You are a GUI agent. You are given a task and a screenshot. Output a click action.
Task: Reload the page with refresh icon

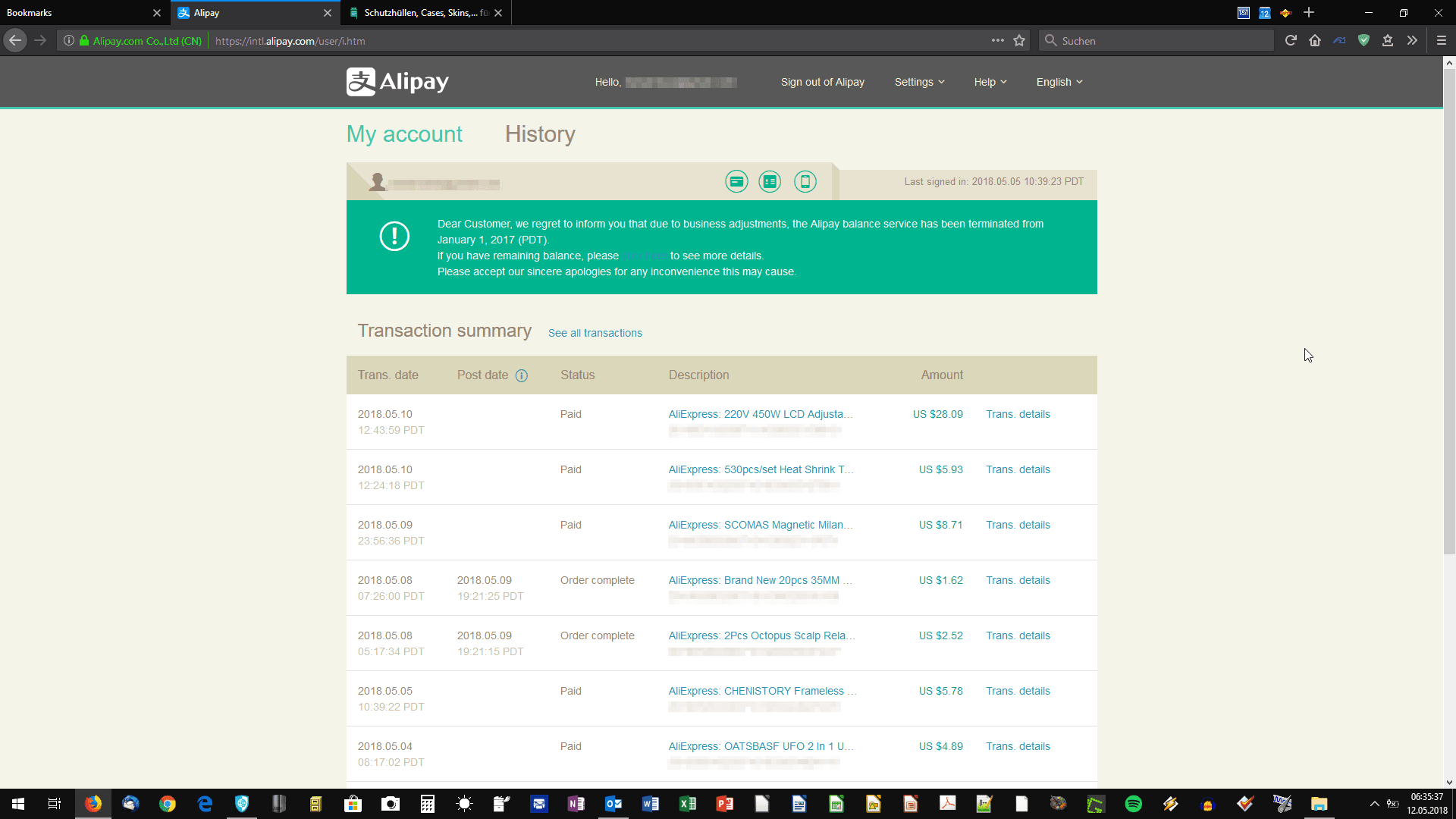pos(1291,41)
